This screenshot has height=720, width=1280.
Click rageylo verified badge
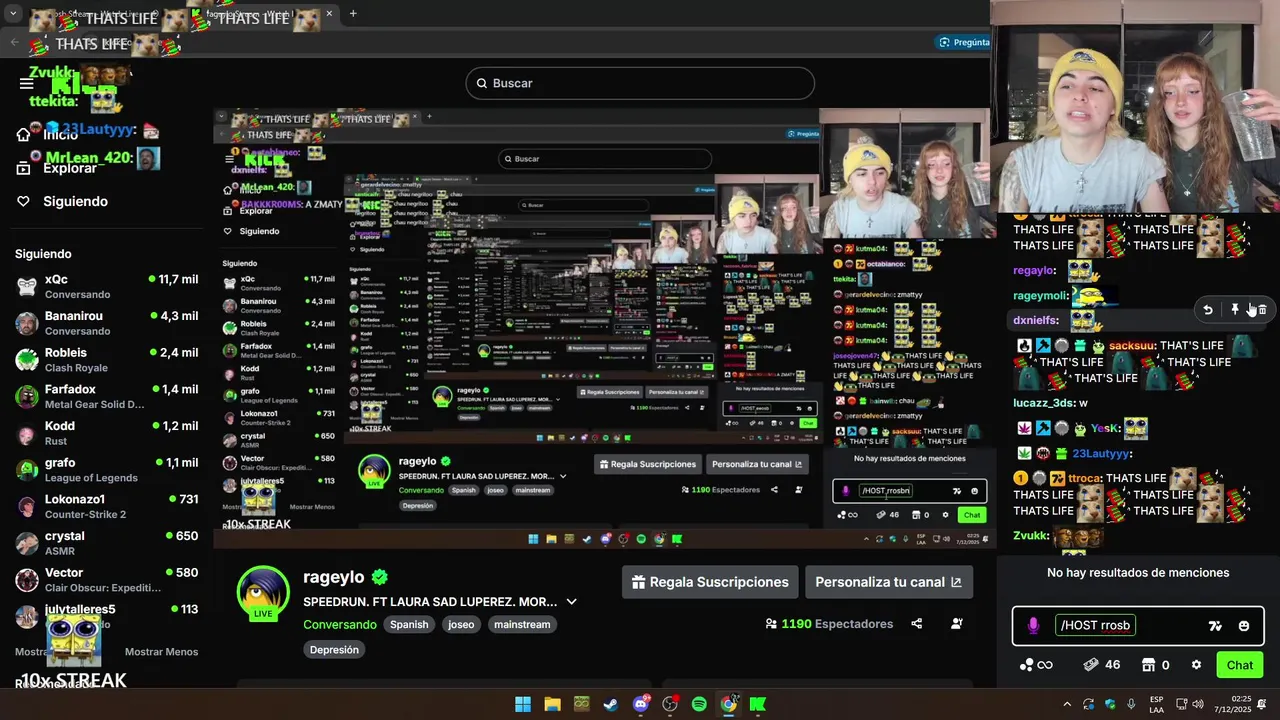(x=380, y=577)
